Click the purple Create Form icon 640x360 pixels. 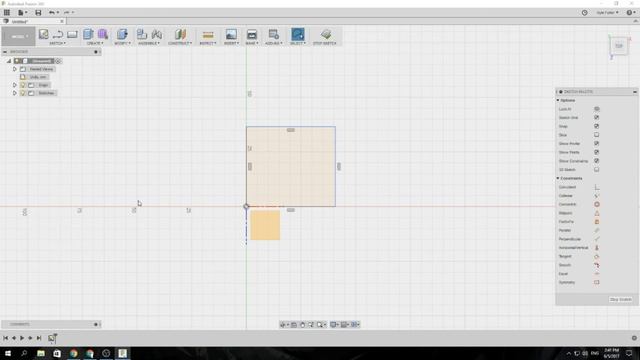103,34
